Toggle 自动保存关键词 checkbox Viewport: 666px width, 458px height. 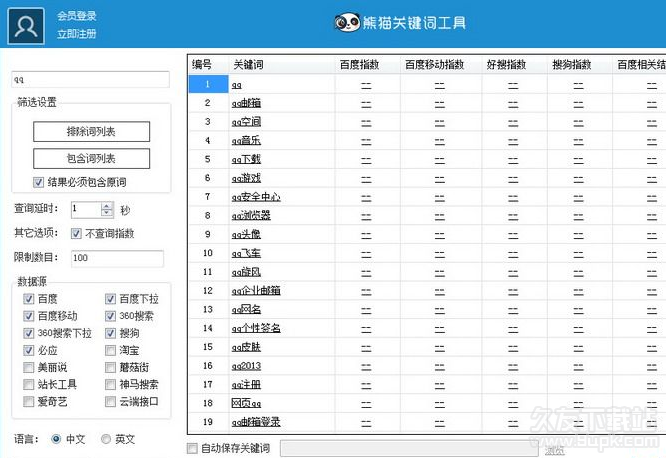(192, 448)
